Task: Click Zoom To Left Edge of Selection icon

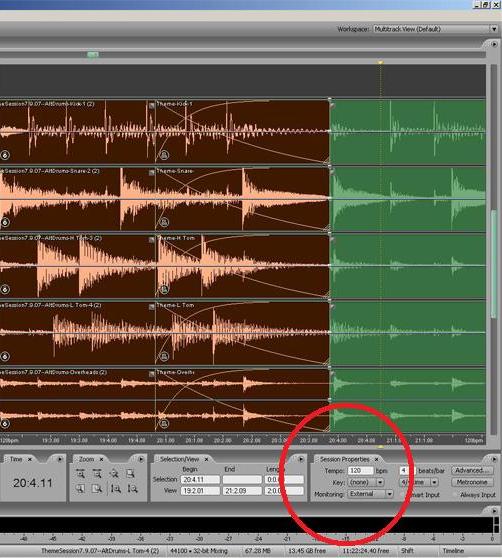Action: (x=80, y=489)
